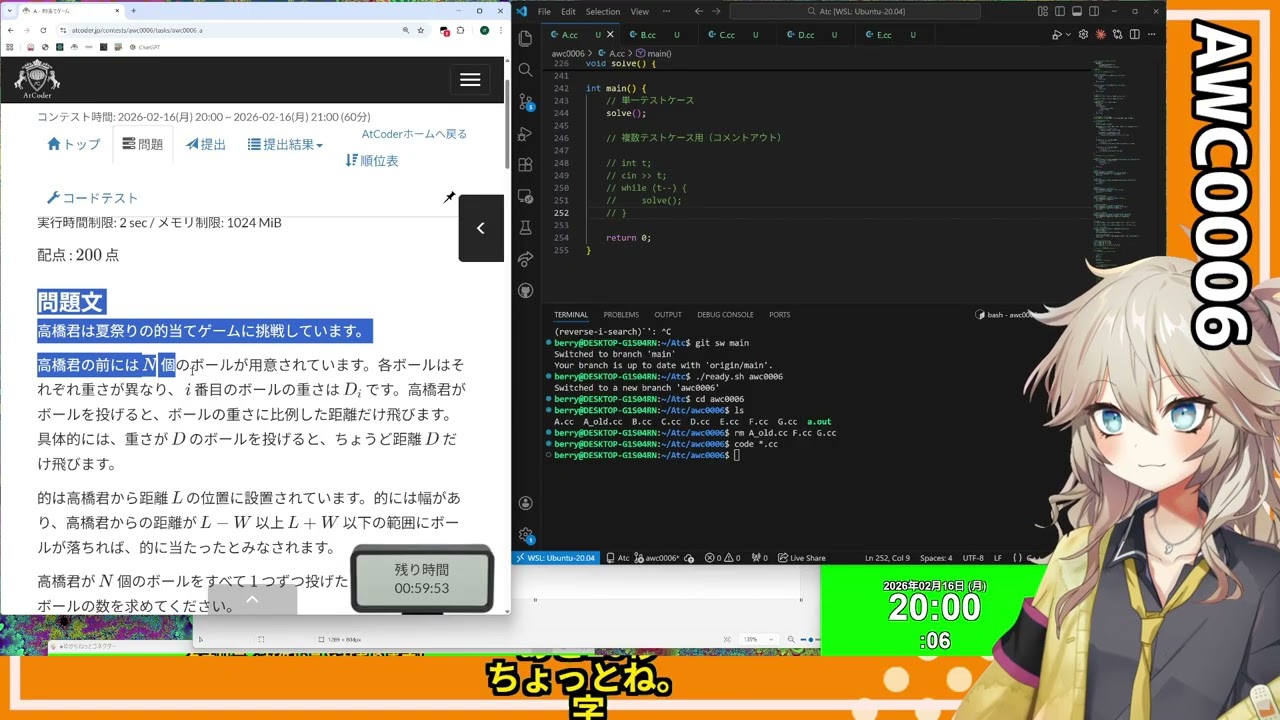
Task: Go to トップ contest home link
Action: pos(74,144)
